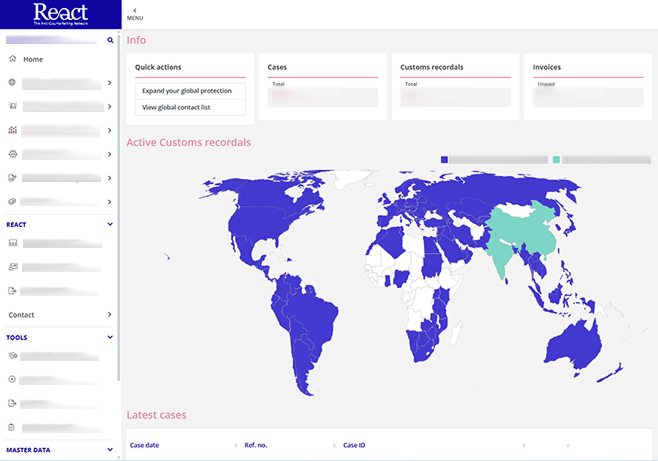Viewport: 658px width, 461px height.
Task: Collapse the TOOLS section chevron
Action: pos(110,337)
